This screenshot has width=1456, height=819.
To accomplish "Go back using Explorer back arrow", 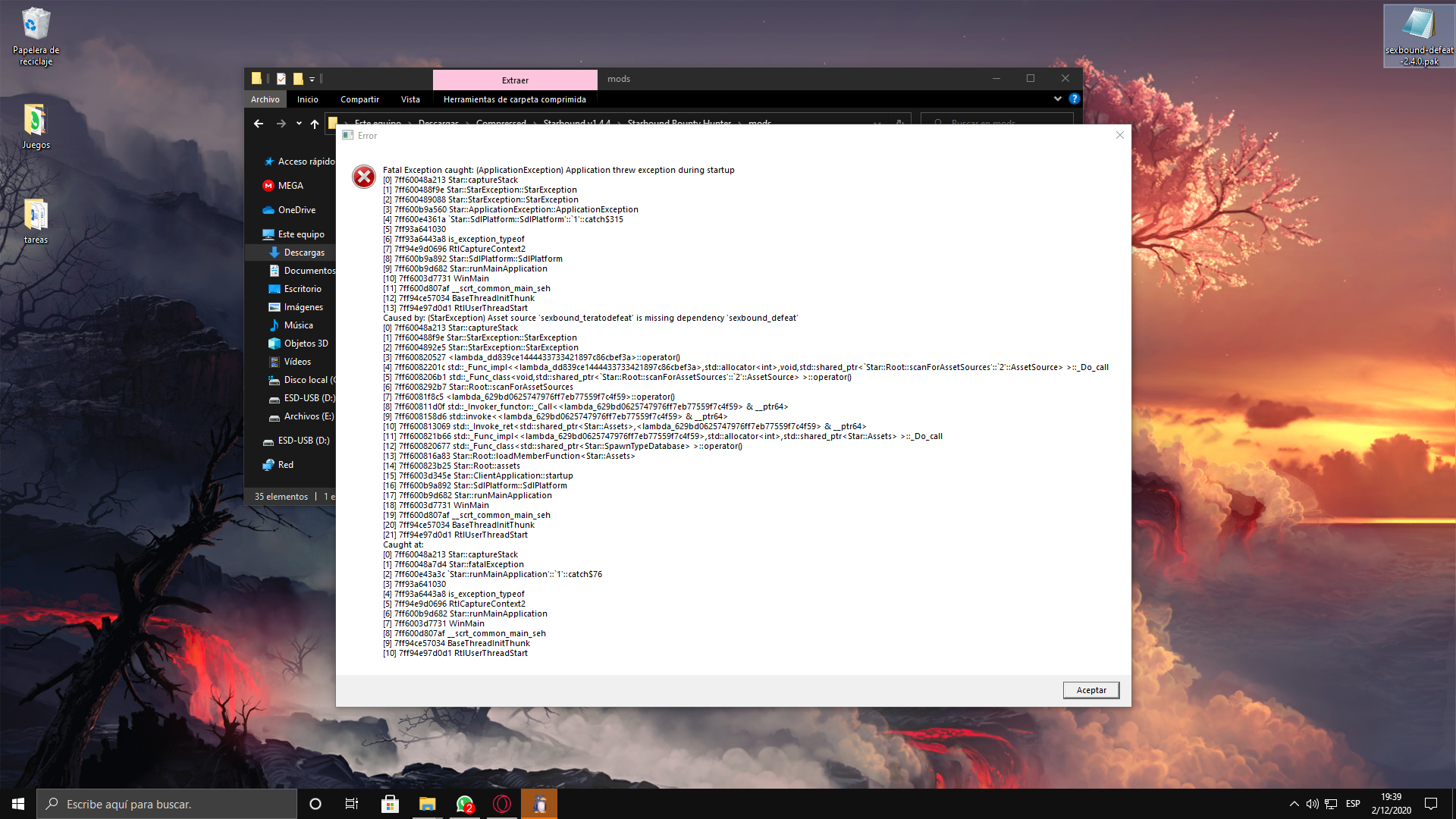I will tap(259, 124).
